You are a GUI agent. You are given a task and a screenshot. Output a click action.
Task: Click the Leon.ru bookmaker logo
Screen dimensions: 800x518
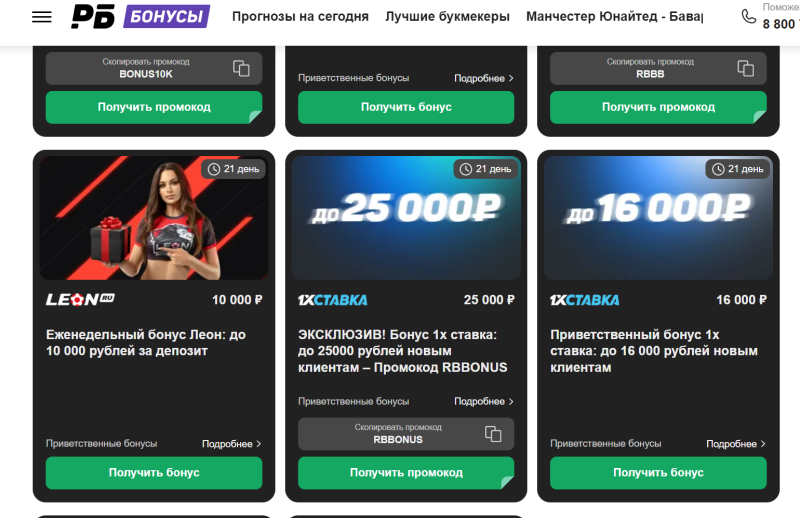[80, 300]
